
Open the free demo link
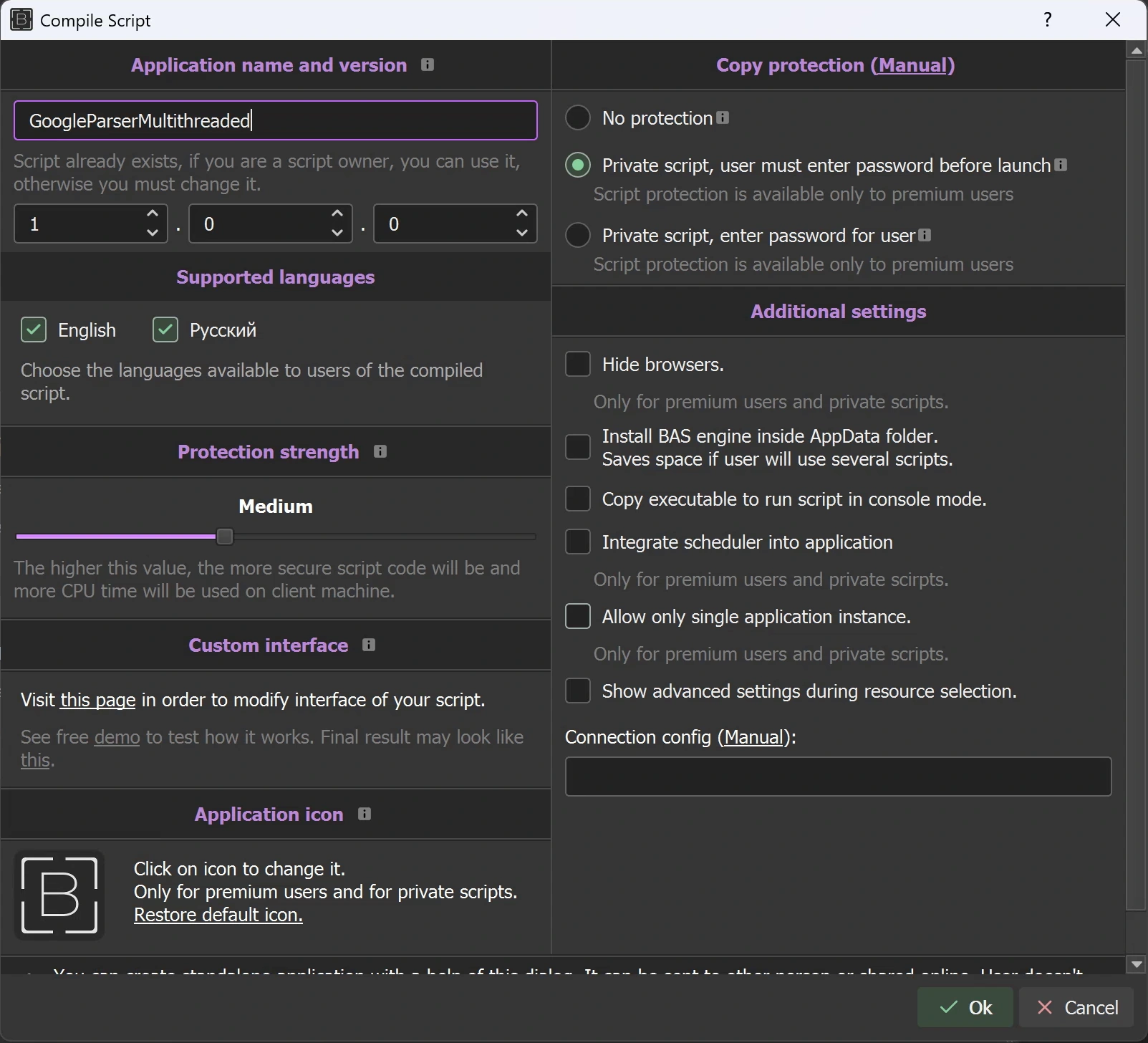point(117,737)
